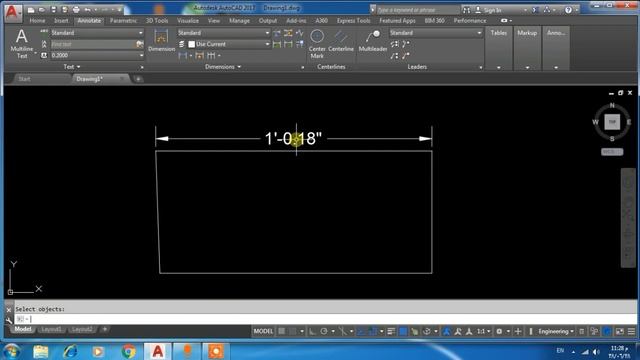The height and width of the screenshot is (360, 640).
Task: Expand the Tables panel
Action: pyautogui.click(x=499, y=48)
